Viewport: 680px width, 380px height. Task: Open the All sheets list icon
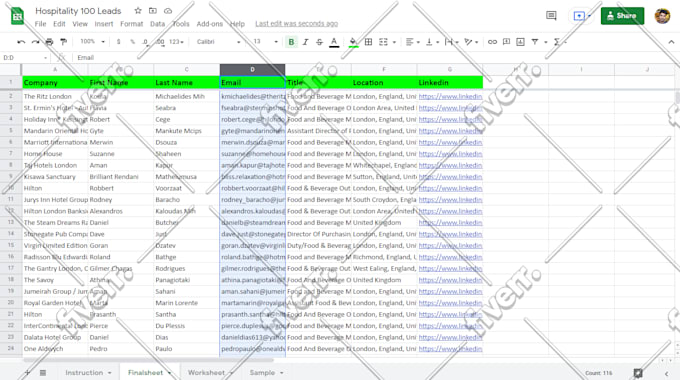43,373
